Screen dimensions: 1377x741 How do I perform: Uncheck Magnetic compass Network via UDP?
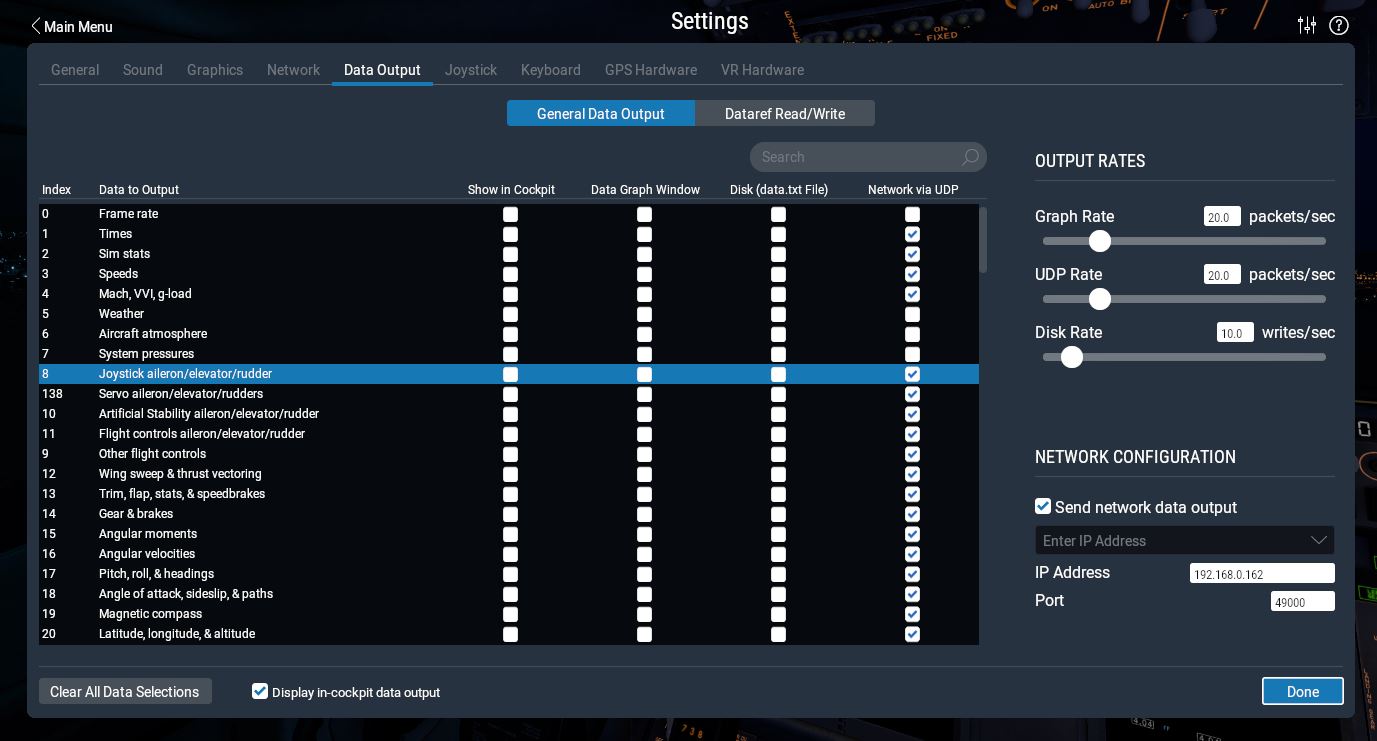[x=912, y=614]
